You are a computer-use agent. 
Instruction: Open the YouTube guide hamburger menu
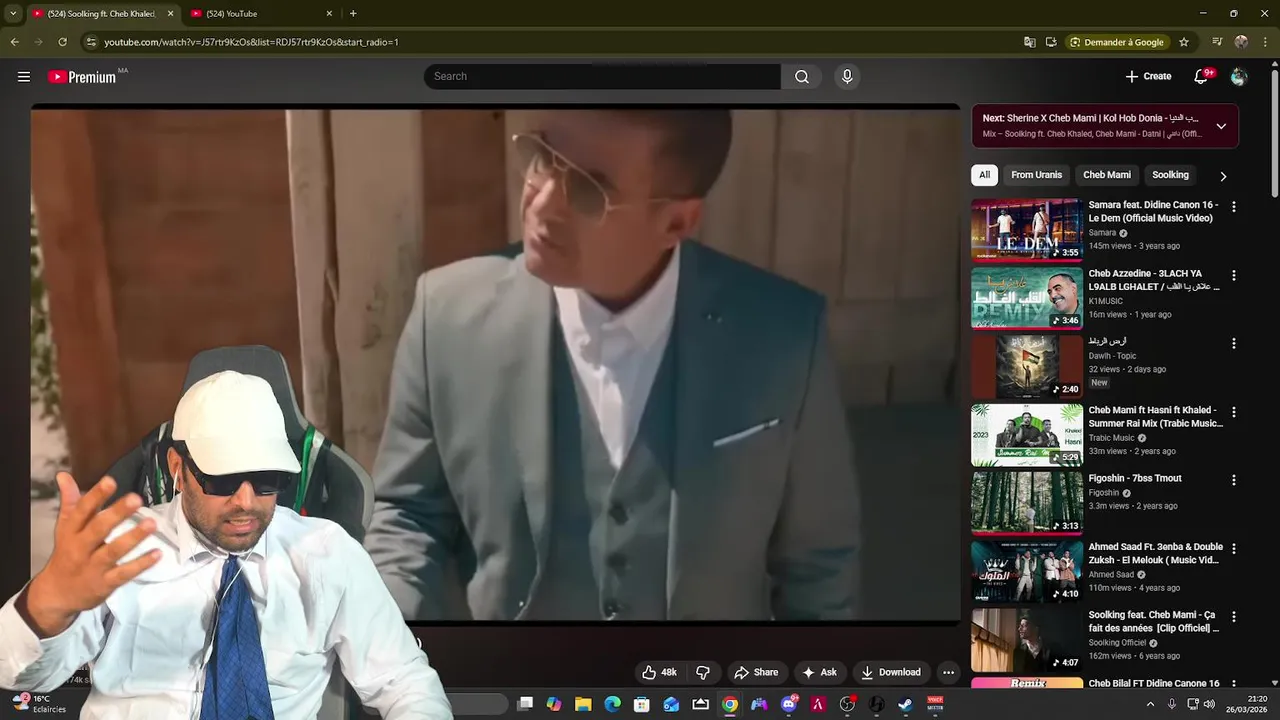coord(24,77)
